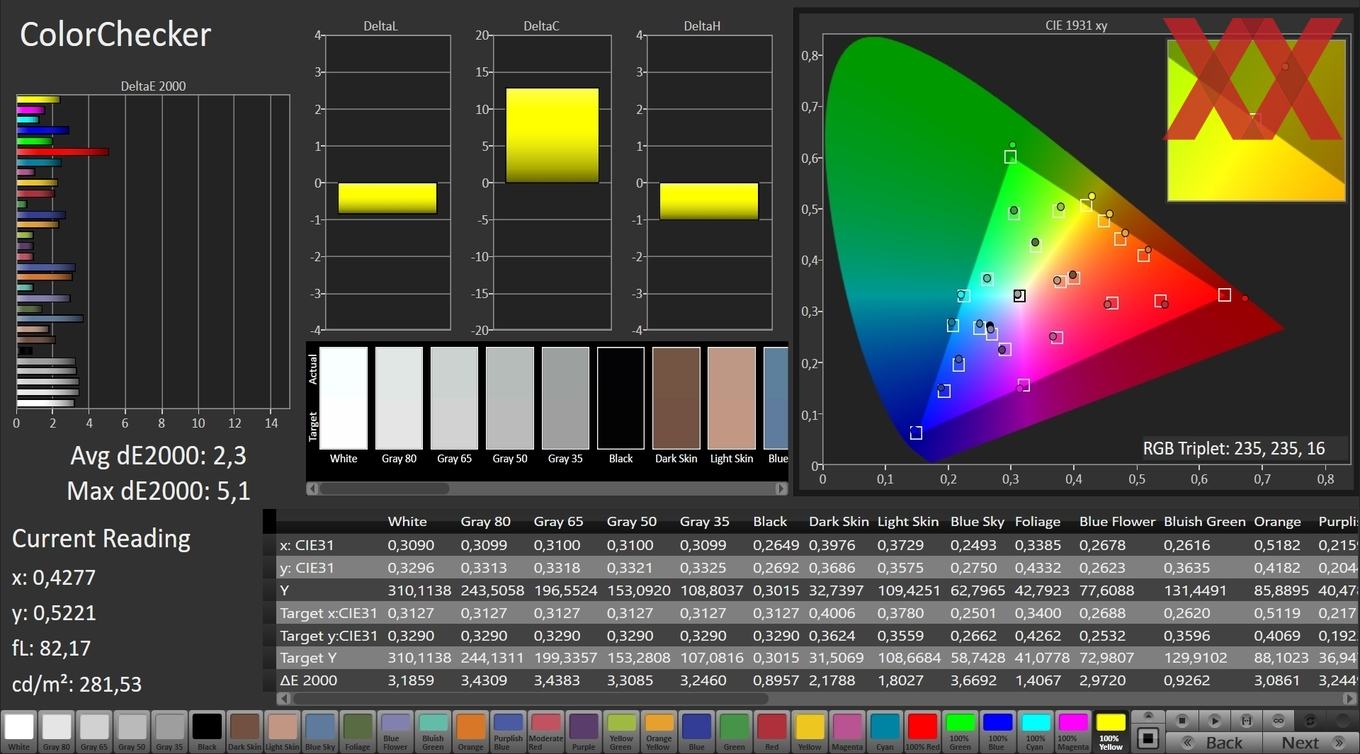Viewport: 1360px width, 754px height.
Task: Select the Blue Flower bottom swatch
Action: (395, 731)
